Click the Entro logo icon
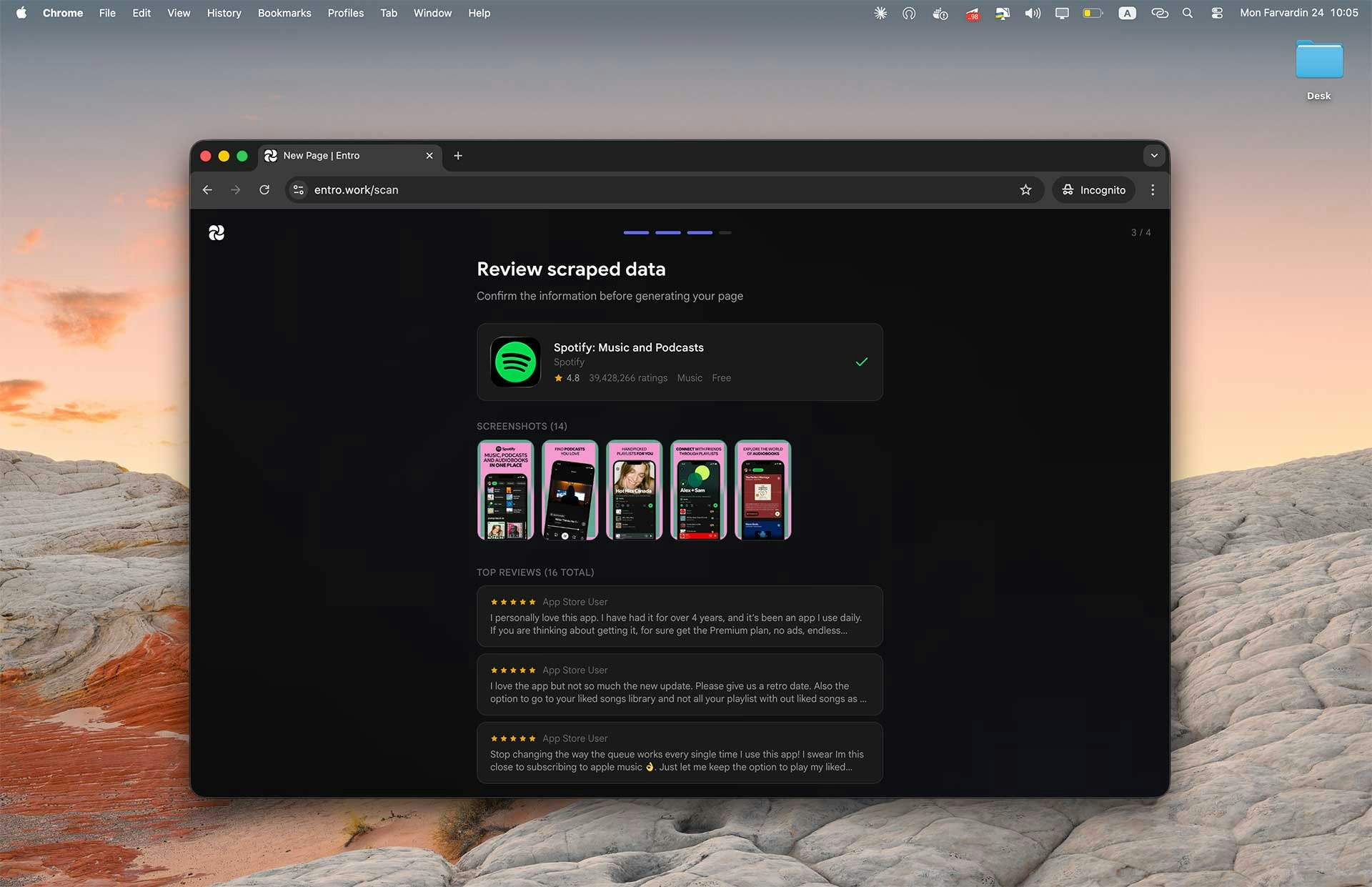Viewport: 1372px width, 887px height. tap(217, 232)
